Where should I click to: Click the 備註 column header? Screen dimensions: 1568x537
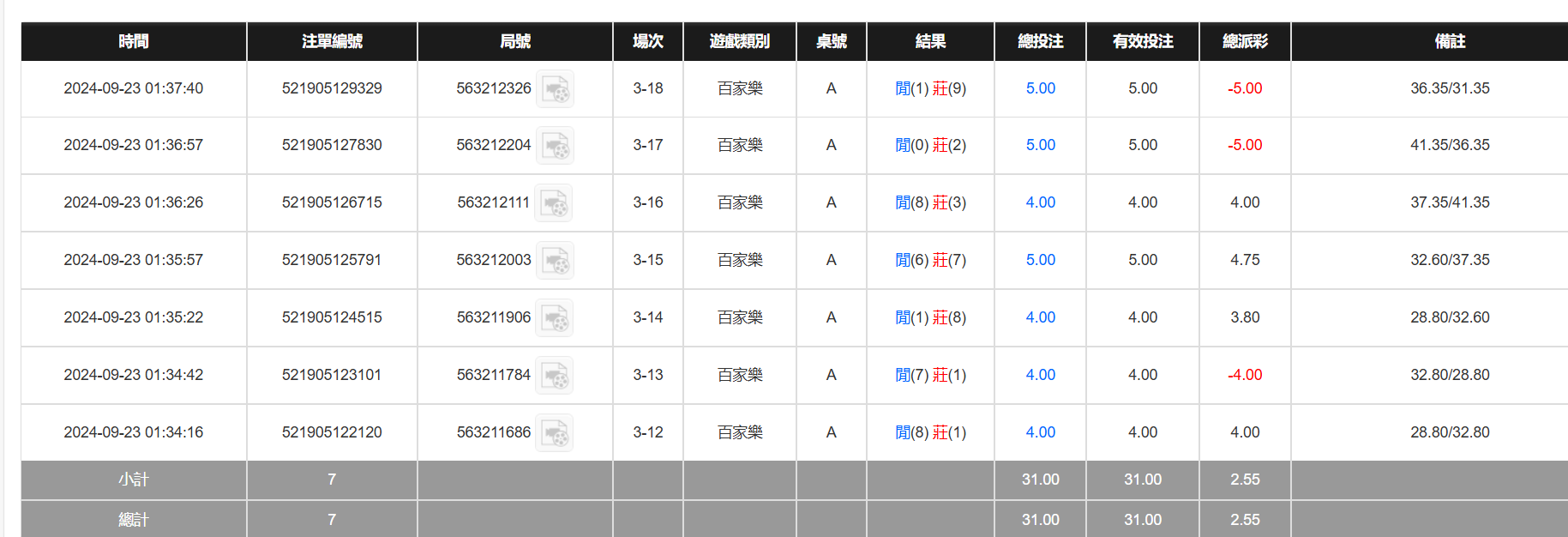click(1450, 41)
